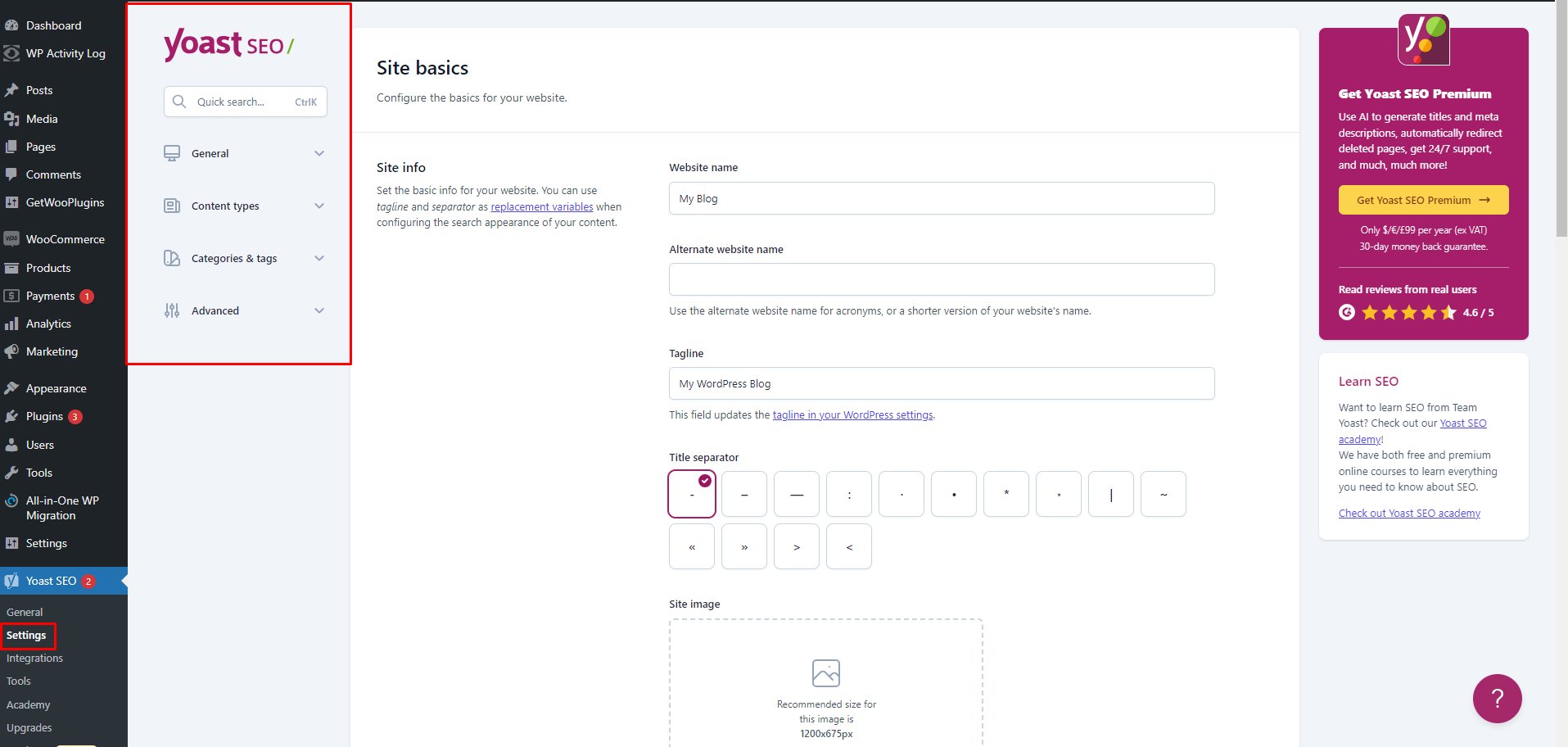Click the Get Yoast SEO Premium button
Screen dimensions: 1568x747
tap(1423, 200)
